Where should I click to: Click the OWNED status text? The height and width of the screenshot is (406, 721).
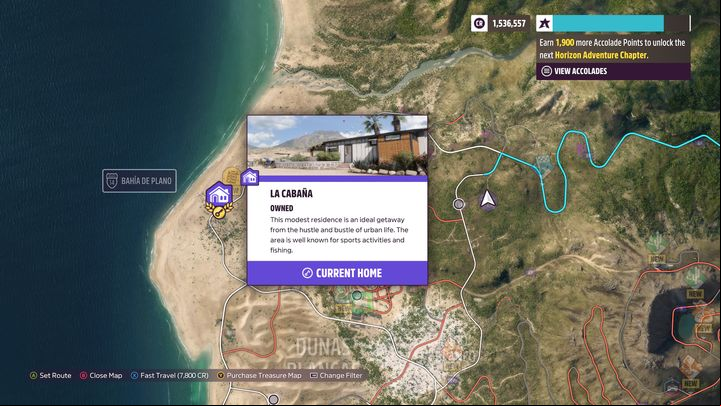point(281,208)
